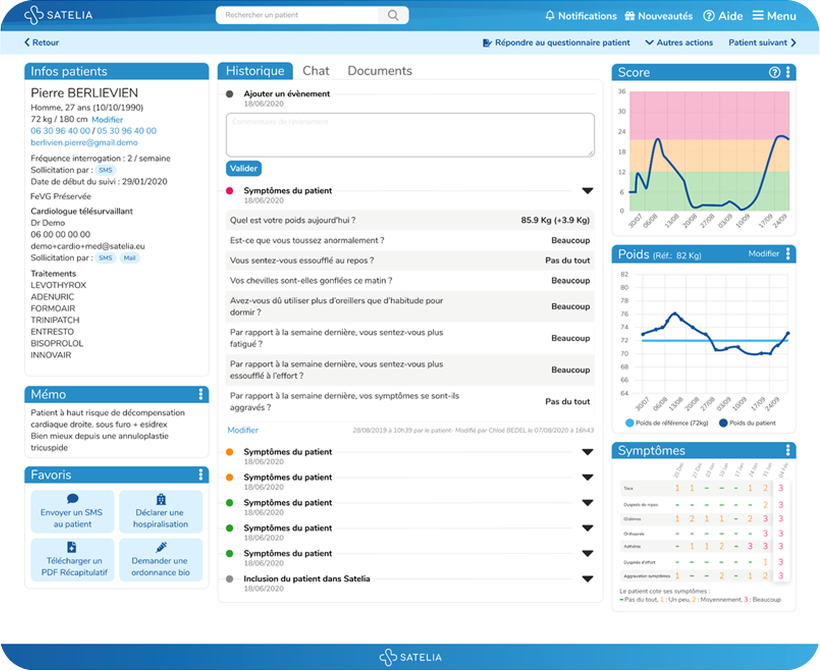820x671 pixels.
Task: Click the questionnaire pencil icon
Action: 487,42
